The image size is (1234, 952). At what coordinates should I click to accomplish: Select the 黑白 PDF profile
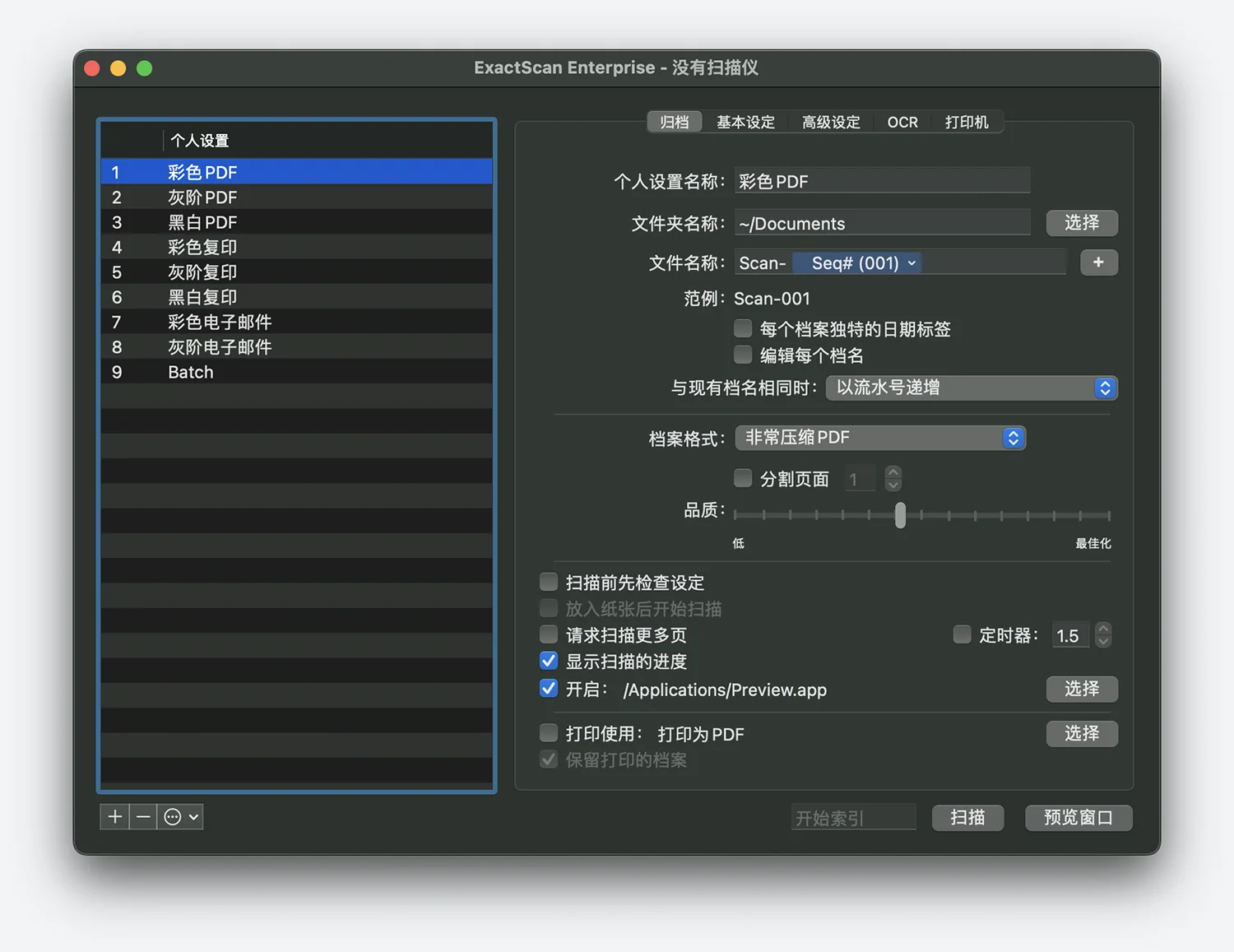tap(296, 222)
